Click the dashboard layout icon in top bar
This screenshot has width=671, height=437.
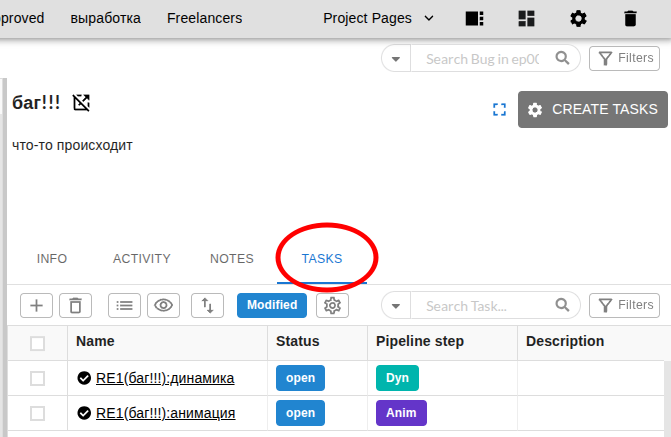pyautogui.click(x=527, y=18)
